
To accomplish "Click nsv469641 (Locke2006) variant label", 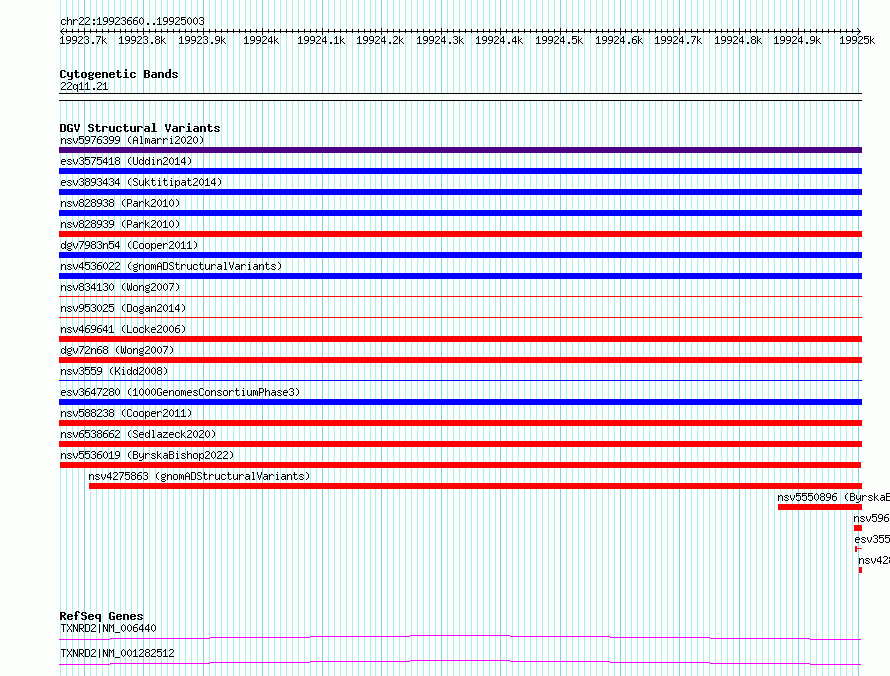I will coord(123,329).
